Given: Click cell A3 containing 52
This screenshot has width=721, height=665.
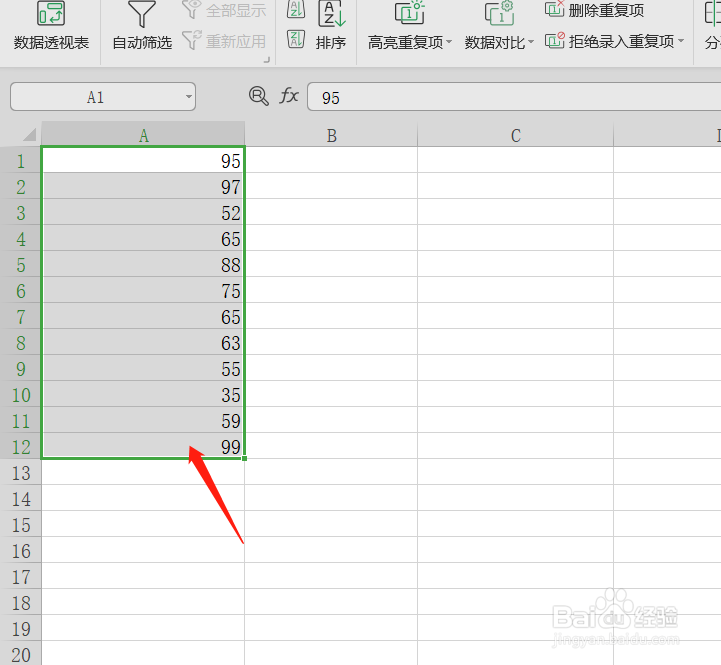Looking at the screenshot, I should [143, 212].
